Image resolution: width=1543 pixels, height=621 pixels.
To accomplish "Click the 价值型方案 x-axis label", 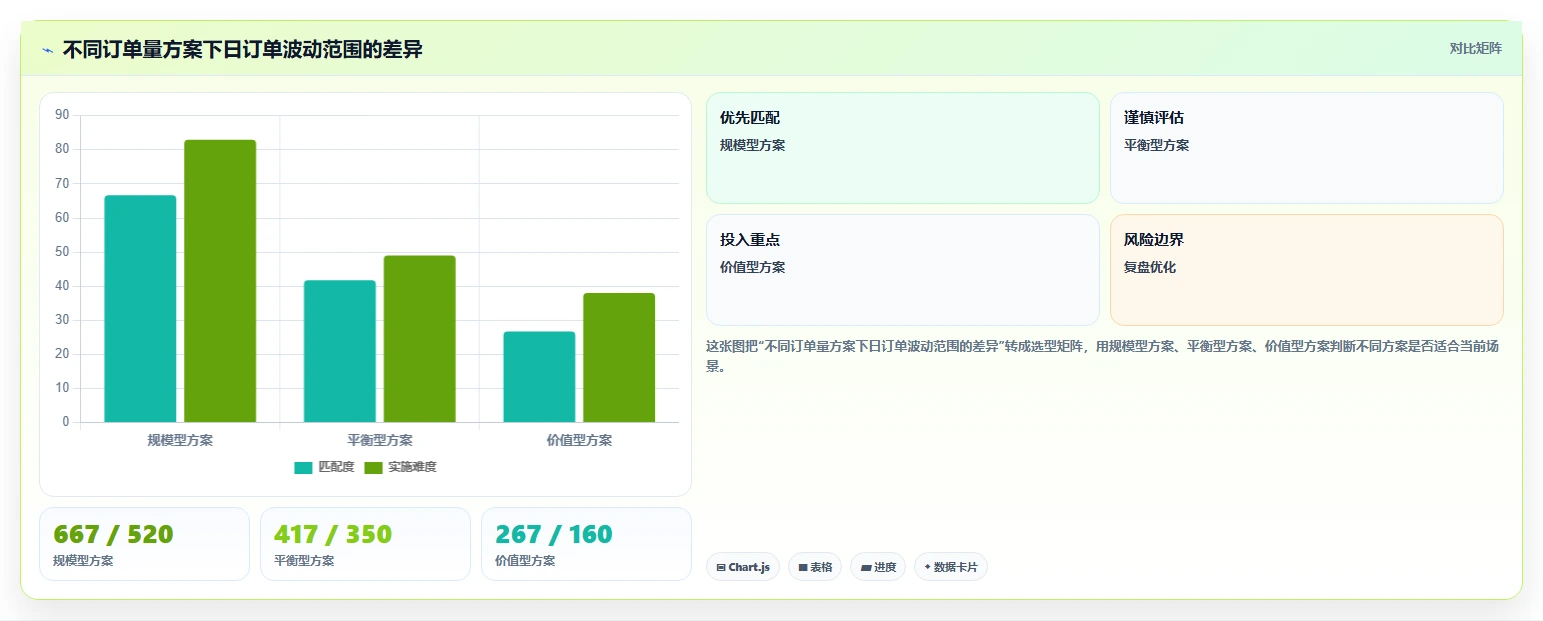I will 579,440.
